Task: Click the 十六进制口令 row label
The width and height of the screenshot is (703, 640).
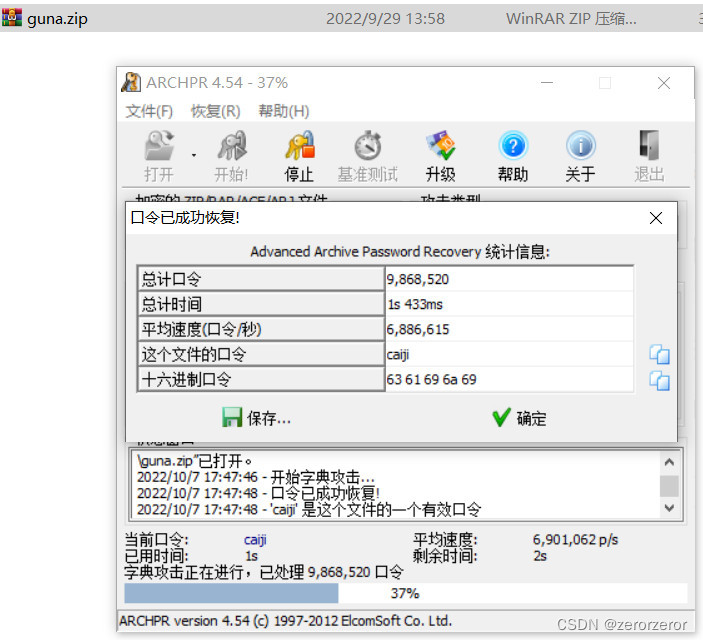Action: point(261,379)
